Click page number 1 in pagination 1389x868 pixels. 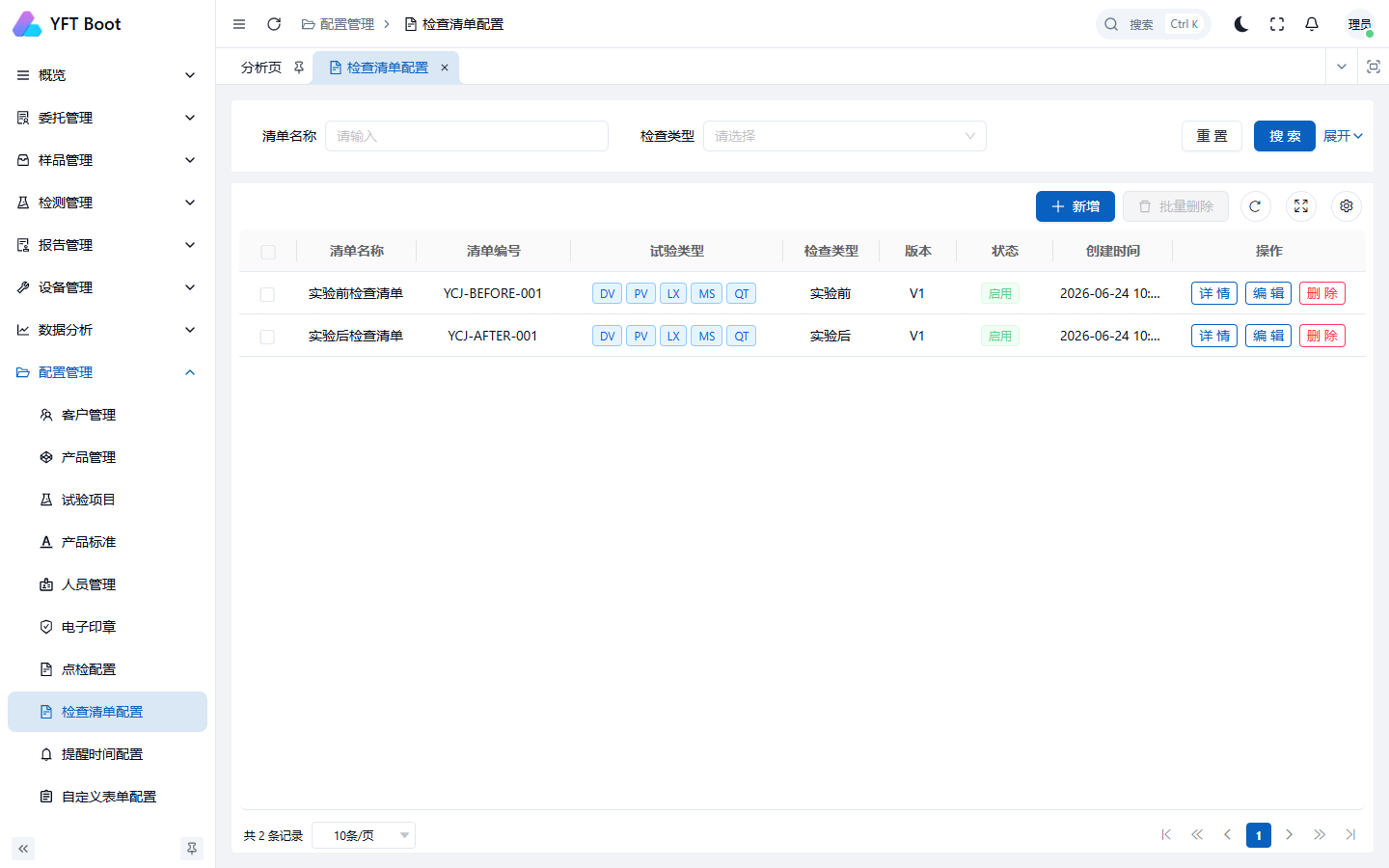pos(1259,835)
